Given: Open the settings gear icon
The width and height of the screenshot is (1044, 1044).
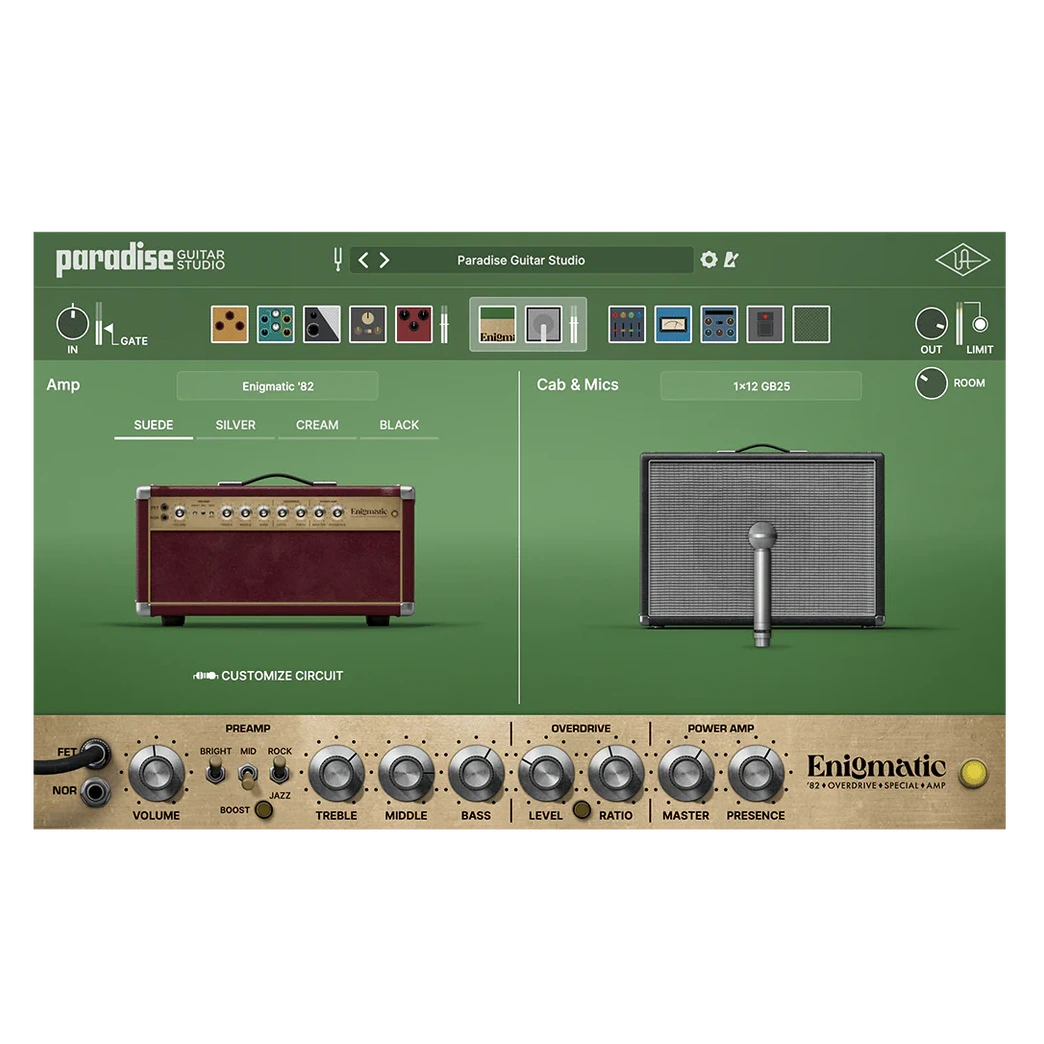Looking at the screenshot, I should (709, 259).
